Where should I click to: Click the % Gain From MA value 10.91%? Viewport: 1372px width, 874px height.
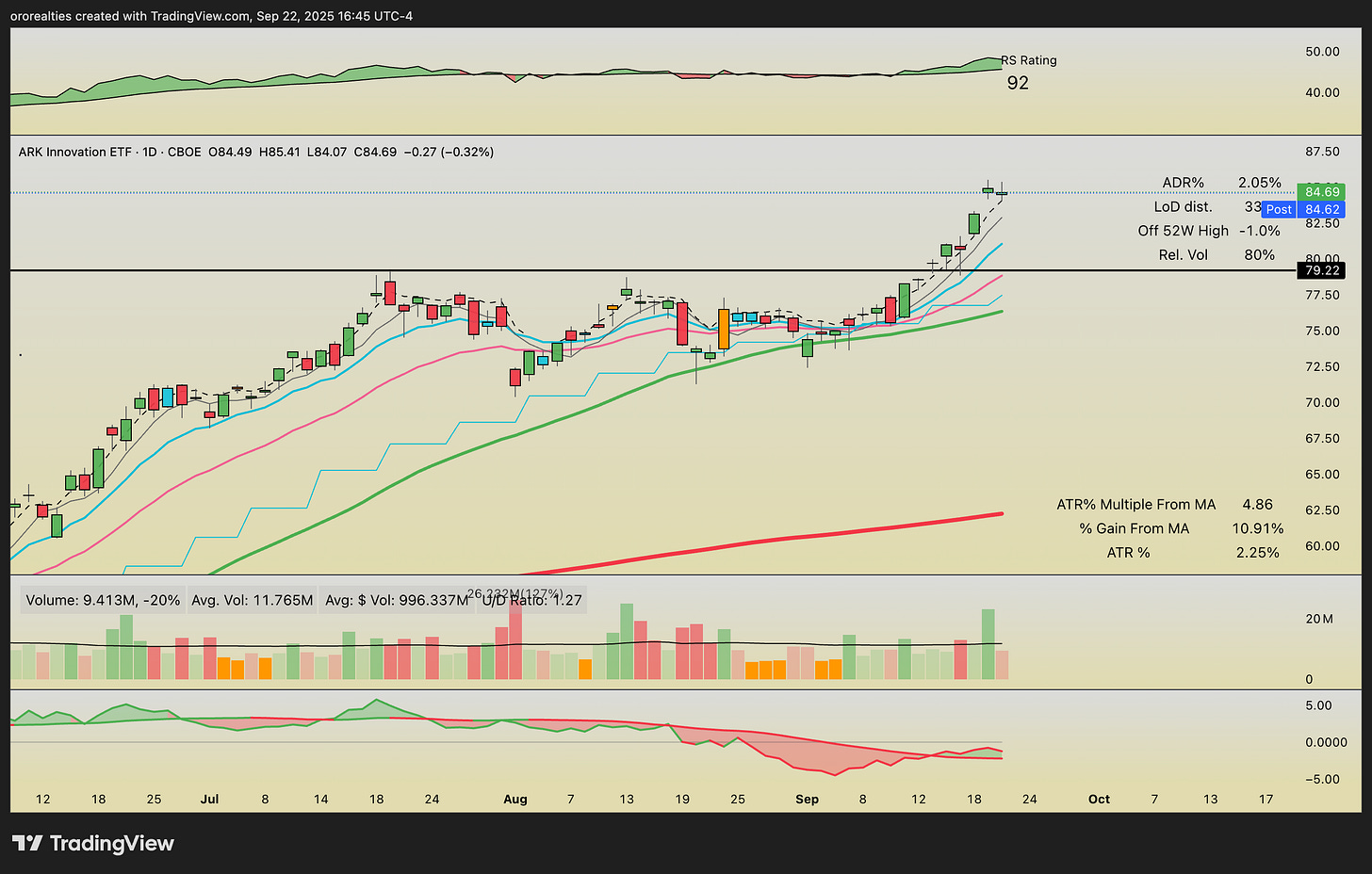tap(1258, 528)
